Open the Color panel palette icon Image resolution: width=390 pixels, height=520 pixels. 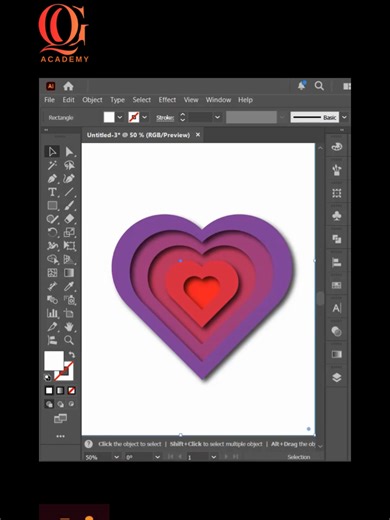[x=337, y=147]
